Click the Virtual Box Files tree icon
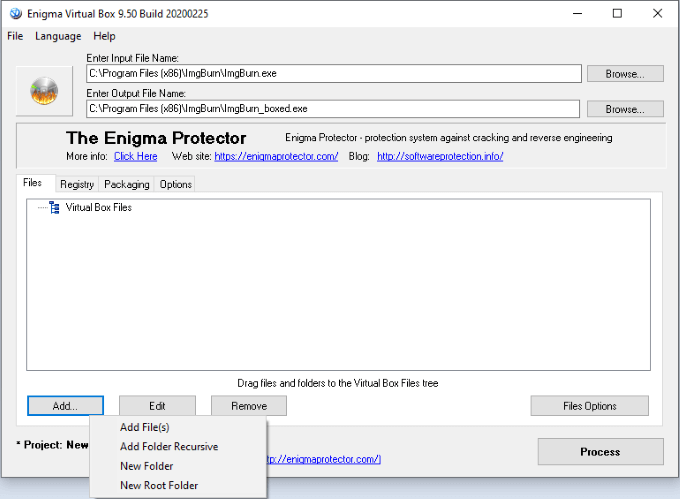Image resolution: width=680 pixels, height=499 pixels. tap(54, 208)
